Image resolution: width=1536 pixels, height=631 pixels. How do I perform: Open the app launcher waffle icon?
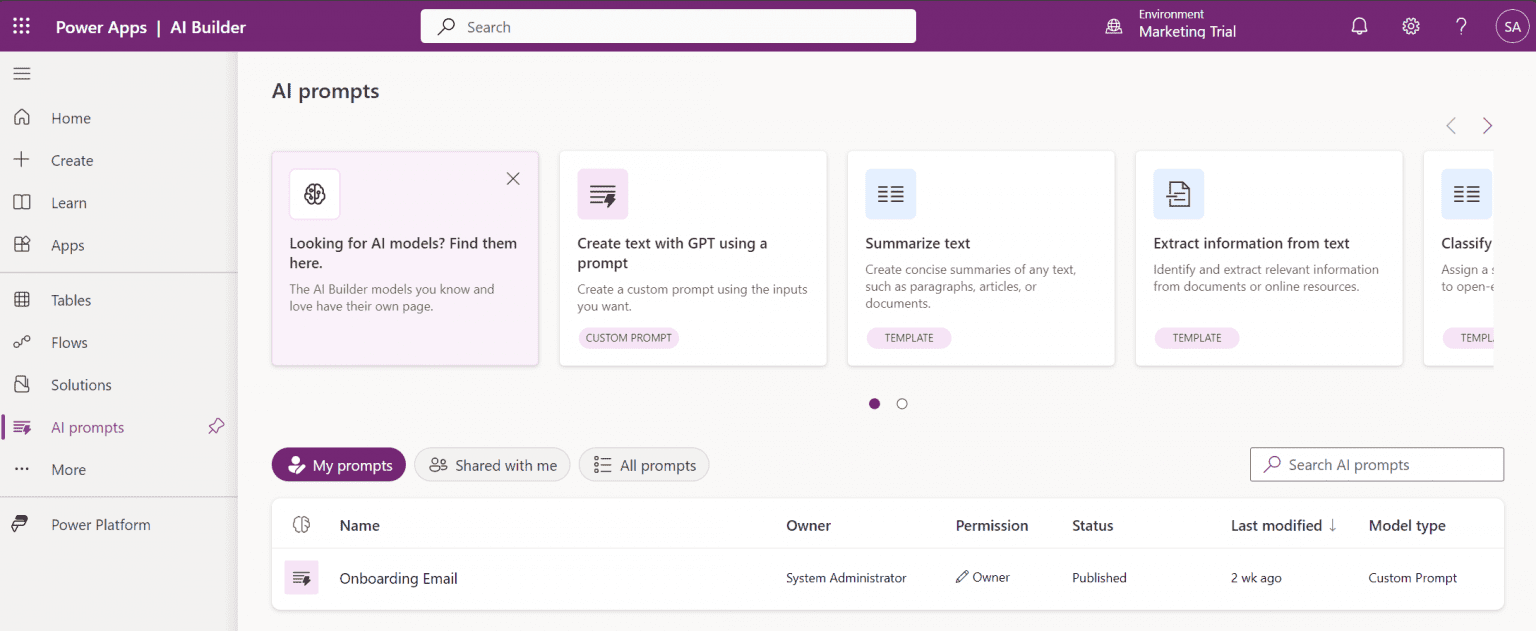[x=21, y=26]
